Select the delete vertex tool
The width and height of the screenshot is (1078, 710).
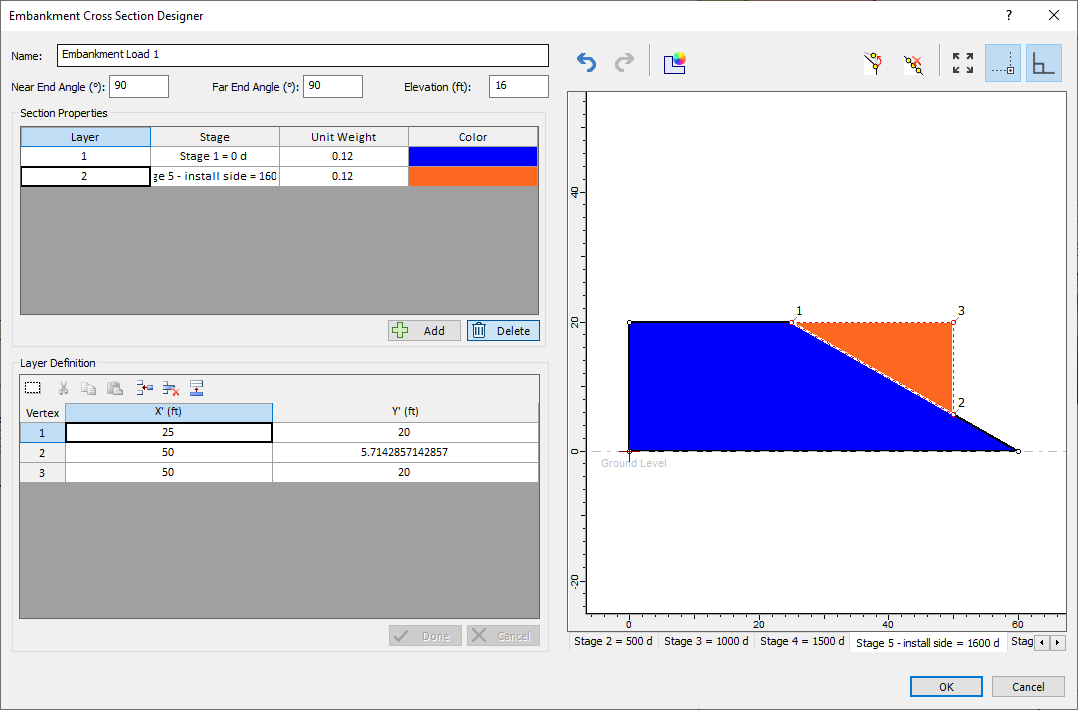[x=912, y=62]
